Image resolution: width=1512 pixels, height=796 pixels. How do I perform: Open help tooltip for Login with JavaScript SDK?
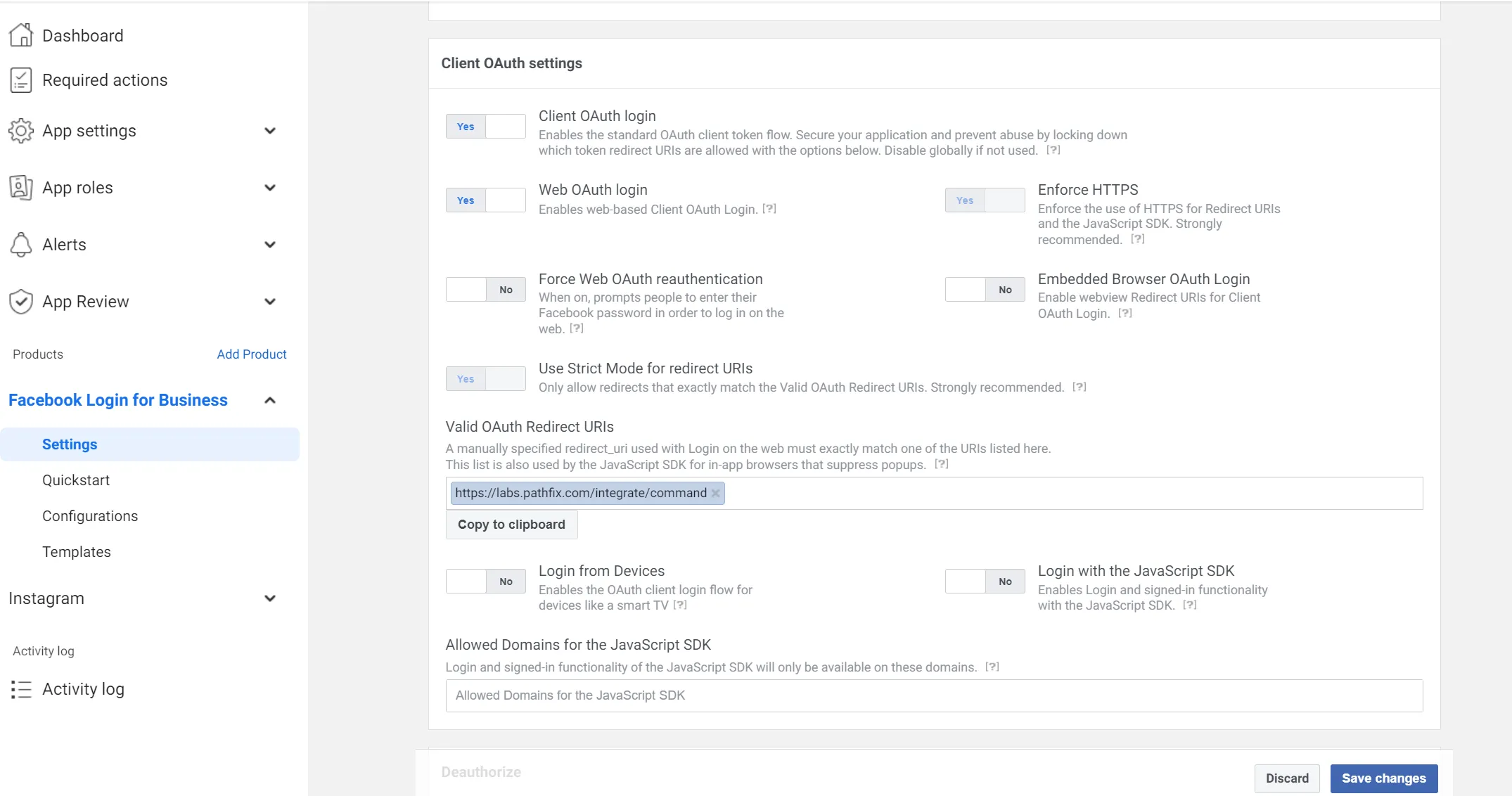(1190, 605)
